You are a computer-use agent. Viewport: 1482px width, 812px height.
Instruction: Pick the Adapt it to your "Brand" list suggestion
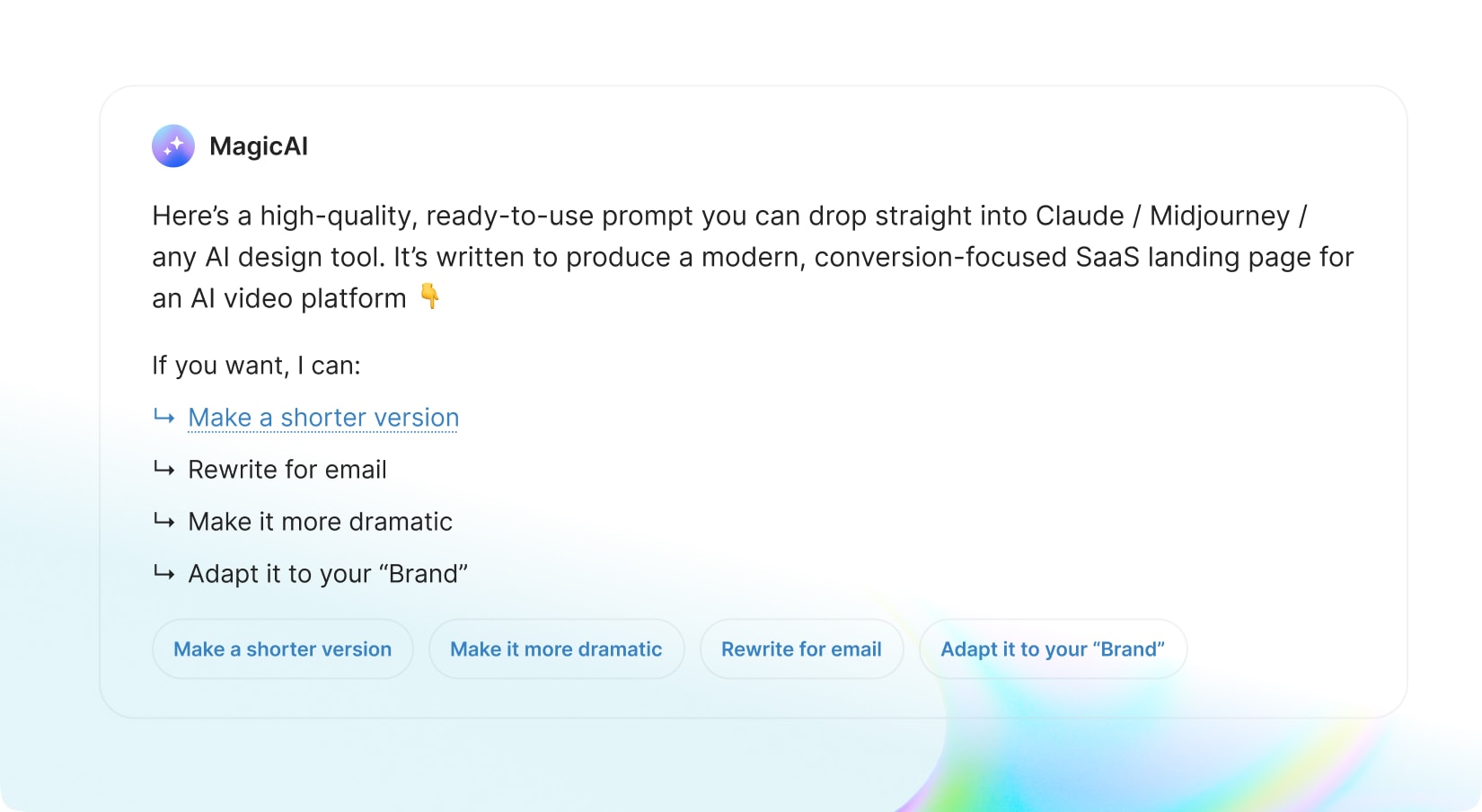(x=328, y=574)
